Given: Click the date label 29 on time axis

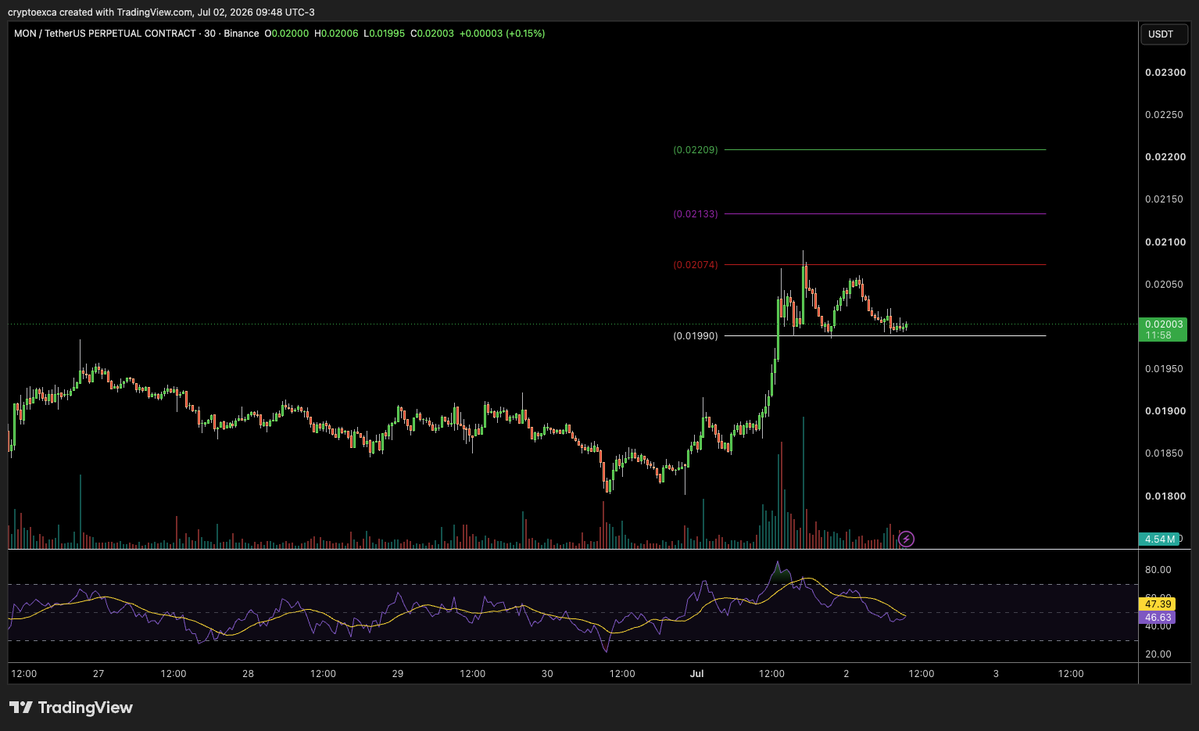Looking at the screenshot, I should 398,674.
